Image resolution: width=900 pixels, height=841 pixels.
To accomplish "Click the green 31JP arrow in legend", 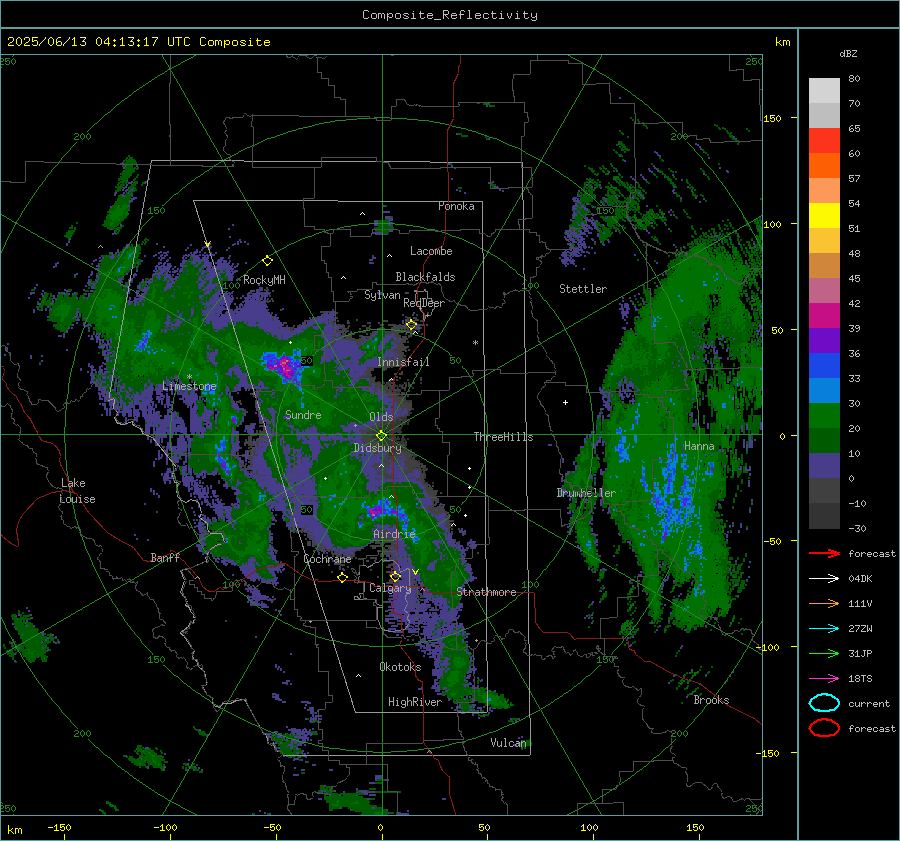I will coord(824,653).
